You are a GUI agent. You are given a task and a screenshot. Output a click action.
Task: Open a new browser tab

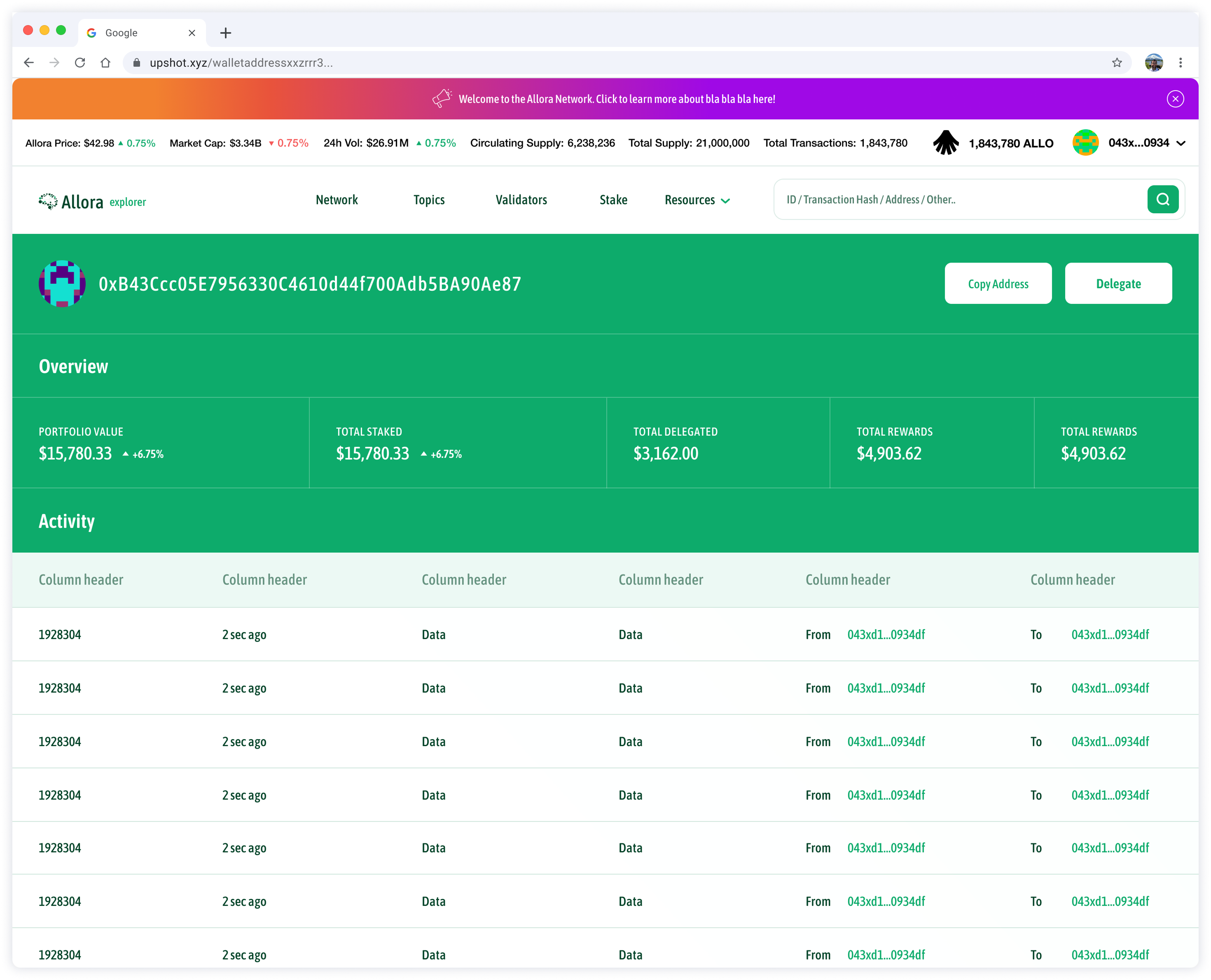point(226,33)
